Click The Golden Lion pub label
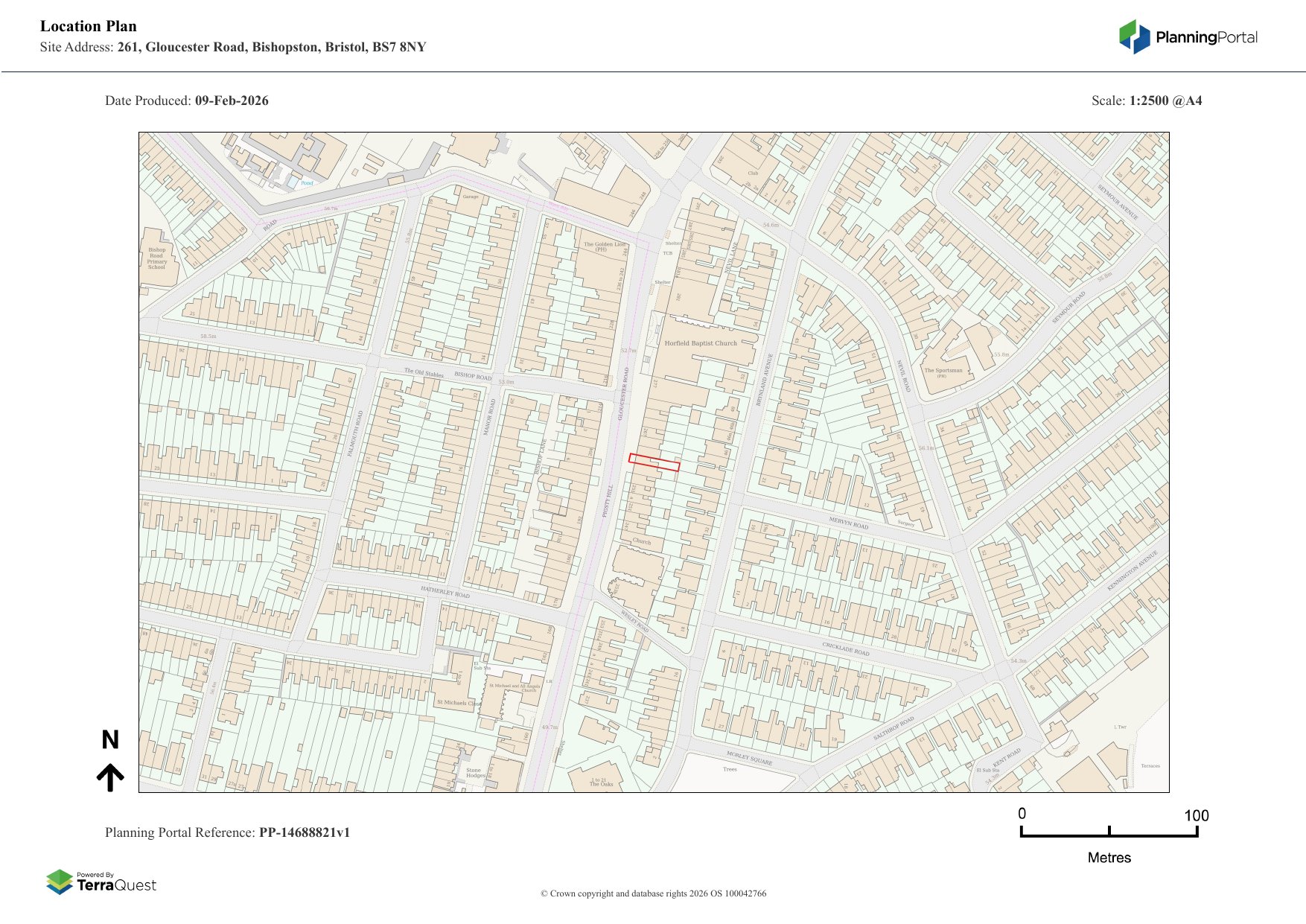 point(604,246)
